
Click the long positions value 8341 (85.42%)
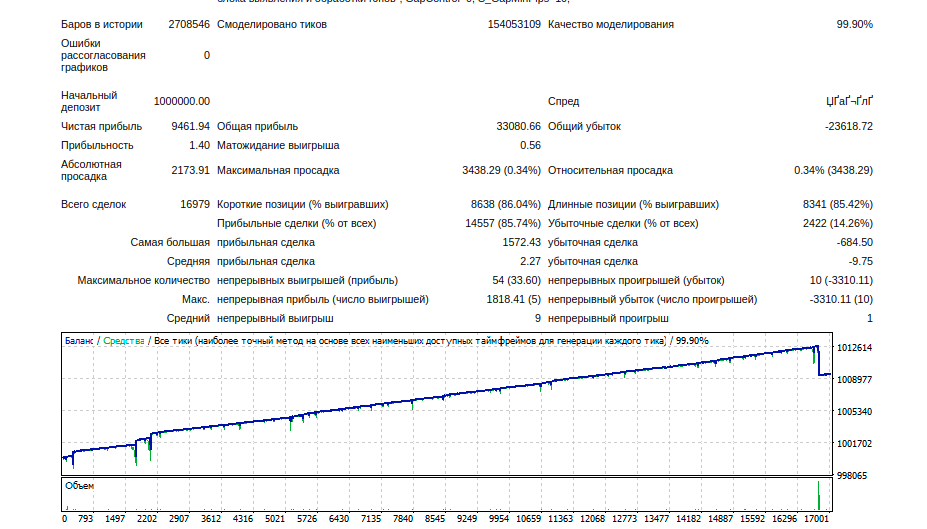(x=838, y=204)
